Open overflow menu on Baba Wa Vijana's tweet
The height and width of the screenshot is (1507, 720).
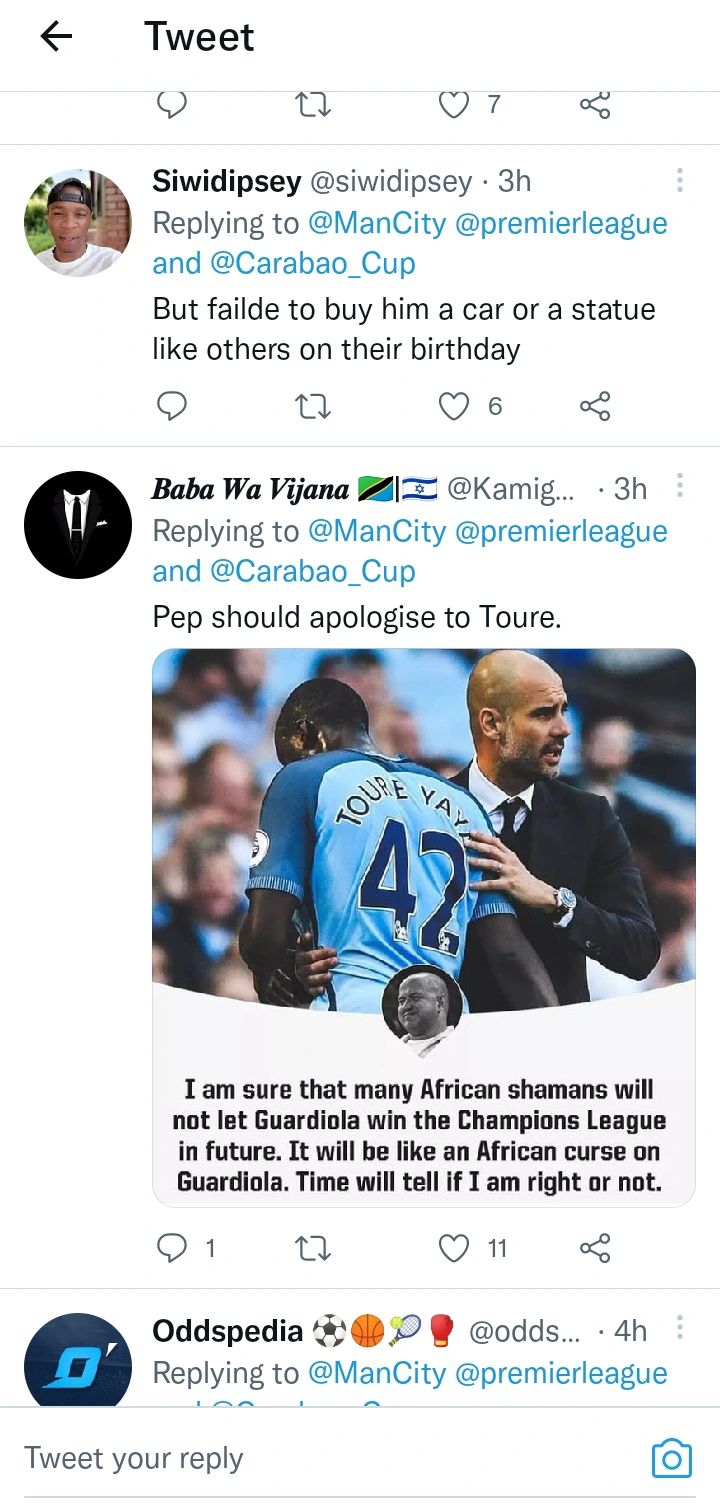click(x=679, y=487)
